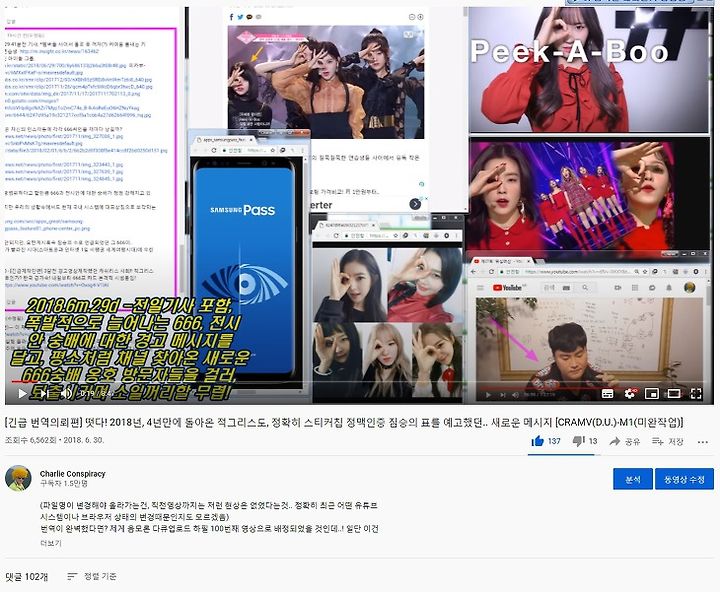
Task: Click the 댓글 102개 comments count
Action: (27, 576)
